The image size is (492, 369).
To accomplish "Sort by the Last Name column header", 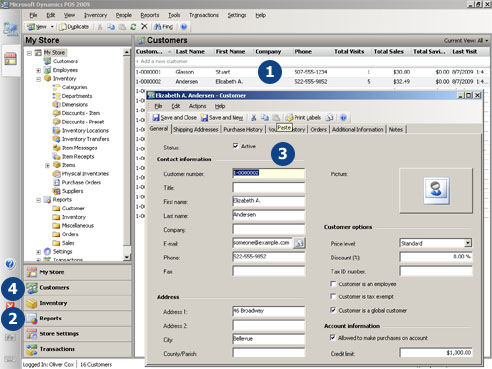I will pos(190,52).
